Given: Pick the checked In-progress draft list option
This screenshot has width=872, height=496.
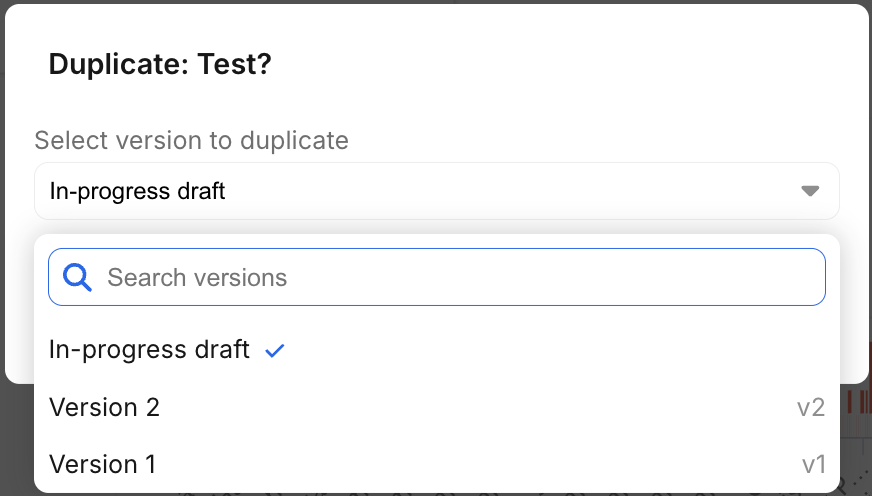Looking at the screenshot, I should click(x=149, y=350).
